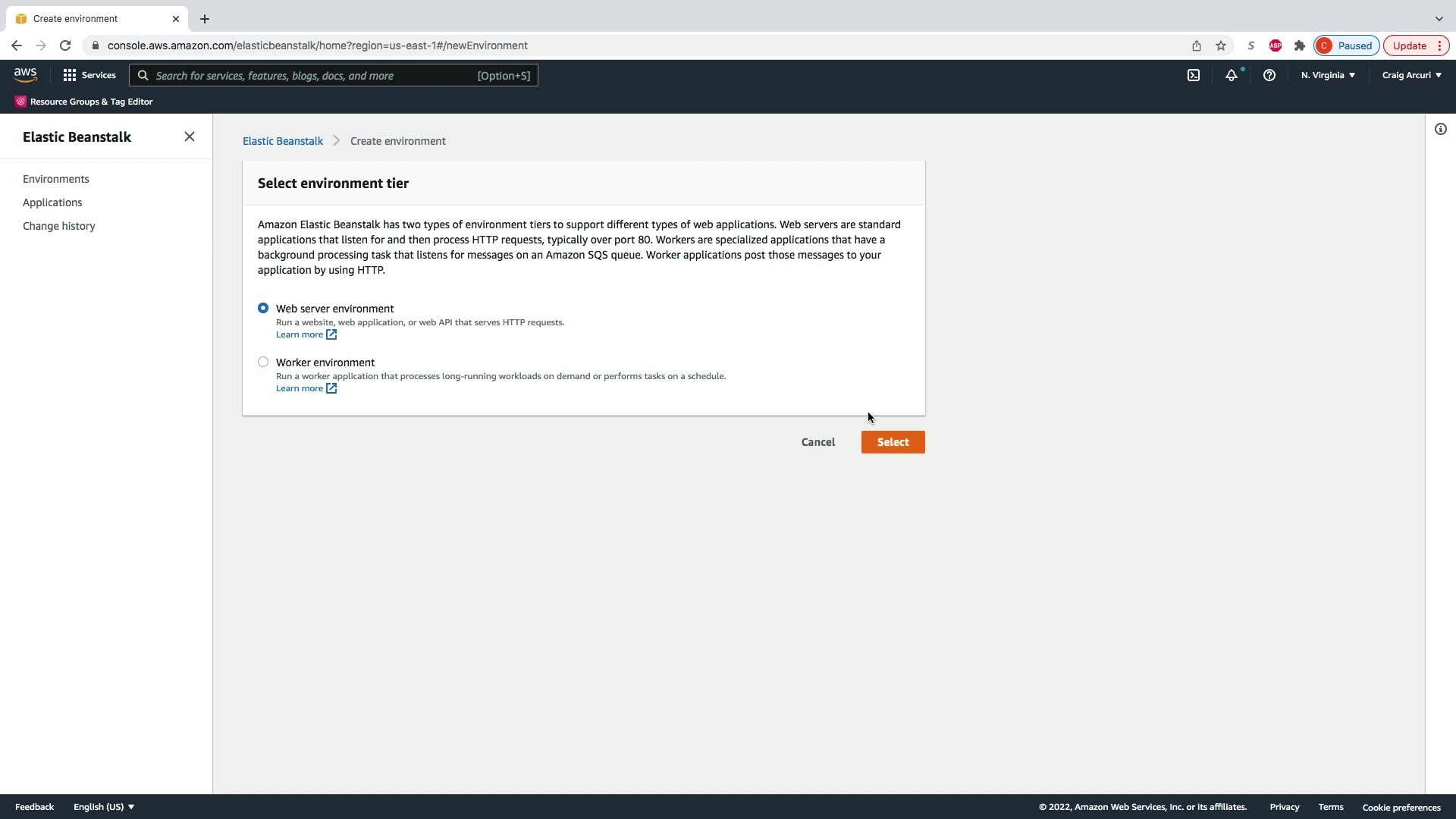Viewport: 1456px width, 819px height.
Task: Select Worker environment radio button
Action: pos(263,362)
